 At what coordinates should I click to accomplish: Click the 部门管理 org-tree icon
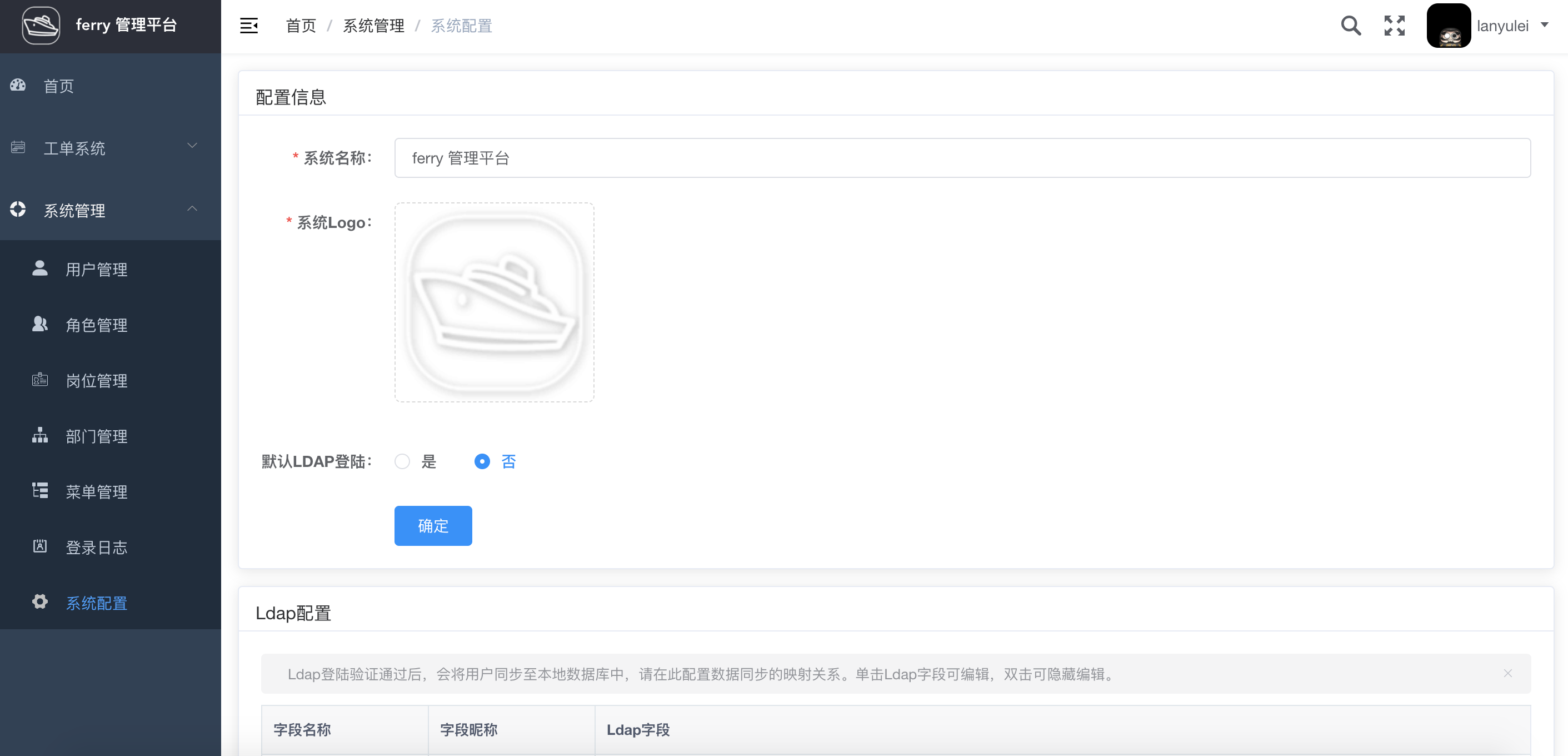(39, 435)
